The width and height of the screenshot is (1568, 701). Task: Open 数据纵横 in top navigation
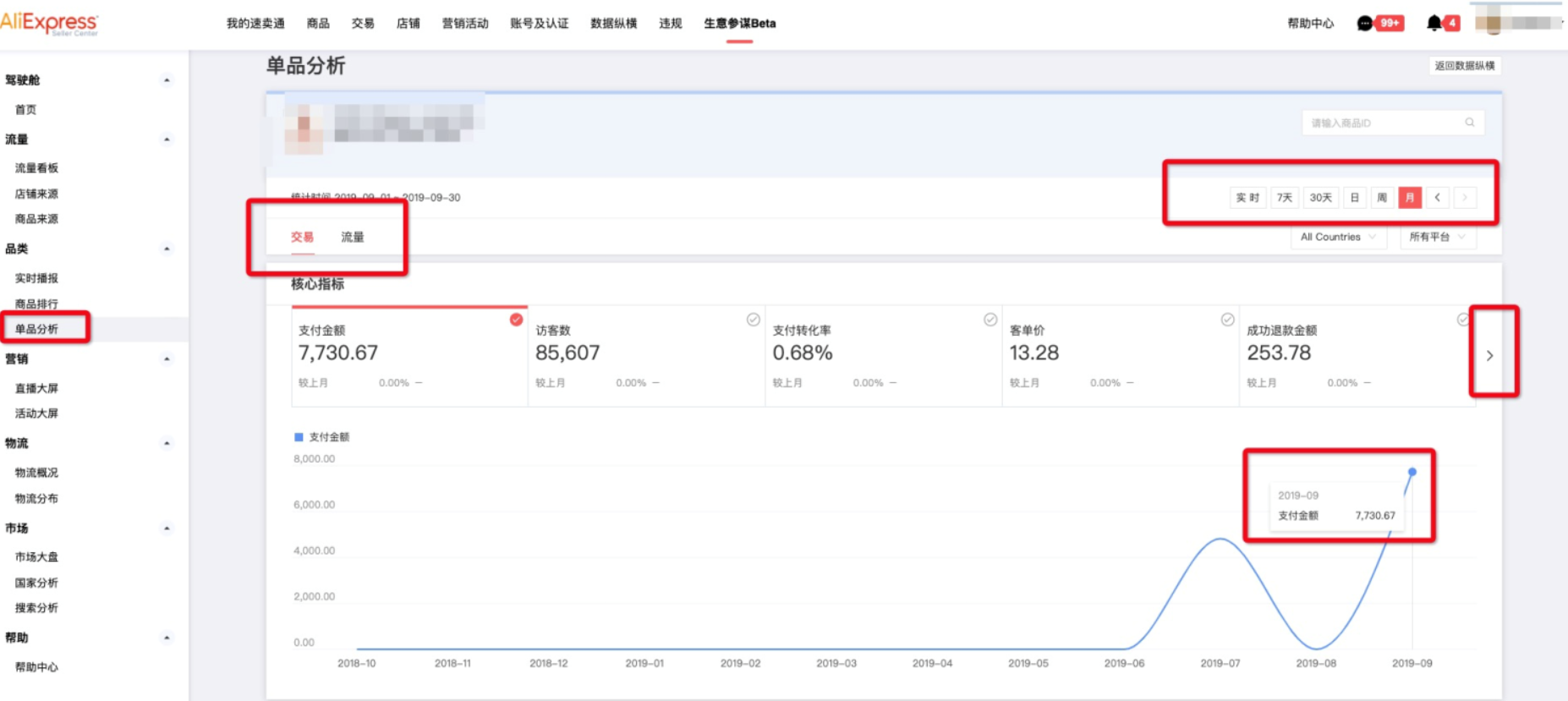tap(614, 24)
